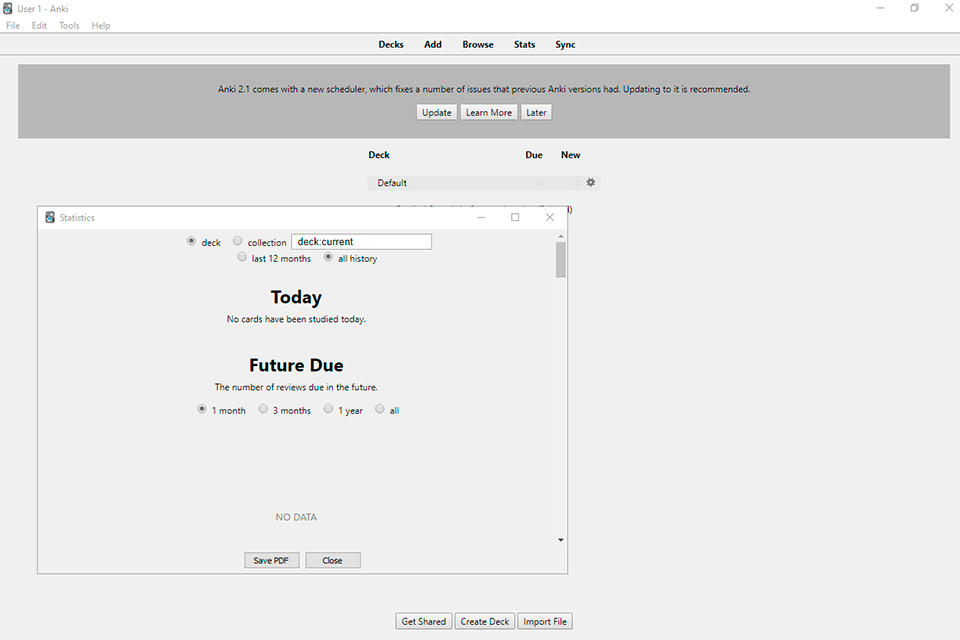
Task: Click the Statistics scrollbar up arrow
Action: 561,236
